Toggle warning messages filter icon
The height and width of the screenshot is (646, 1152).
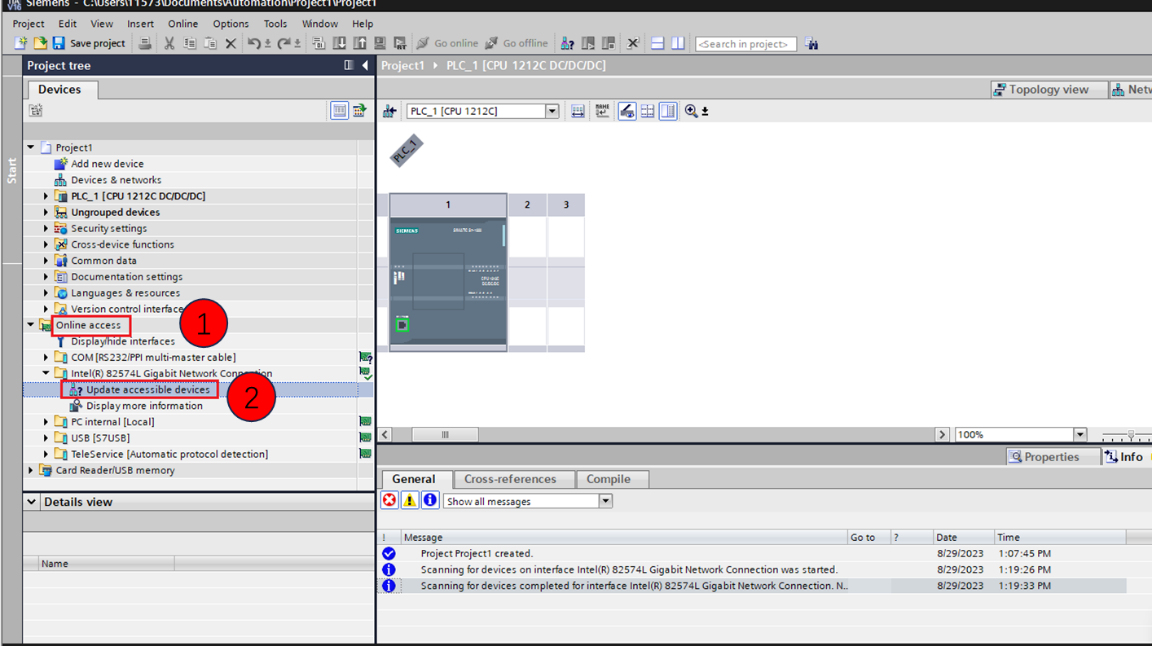click(x=409, y=500)
